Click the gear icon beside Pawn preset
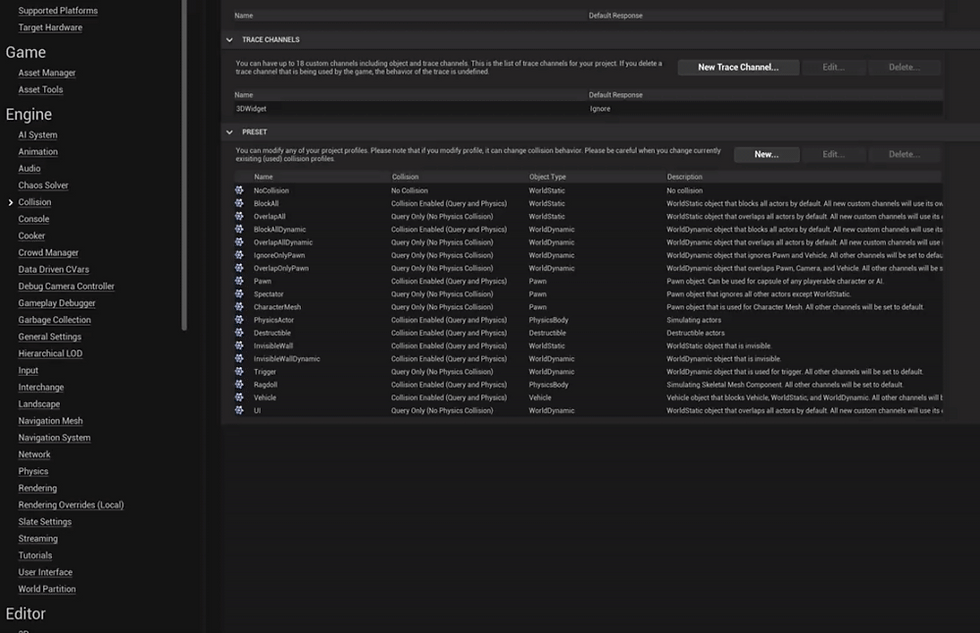Viewport: 980px width, 633px height. click(239, 281)
